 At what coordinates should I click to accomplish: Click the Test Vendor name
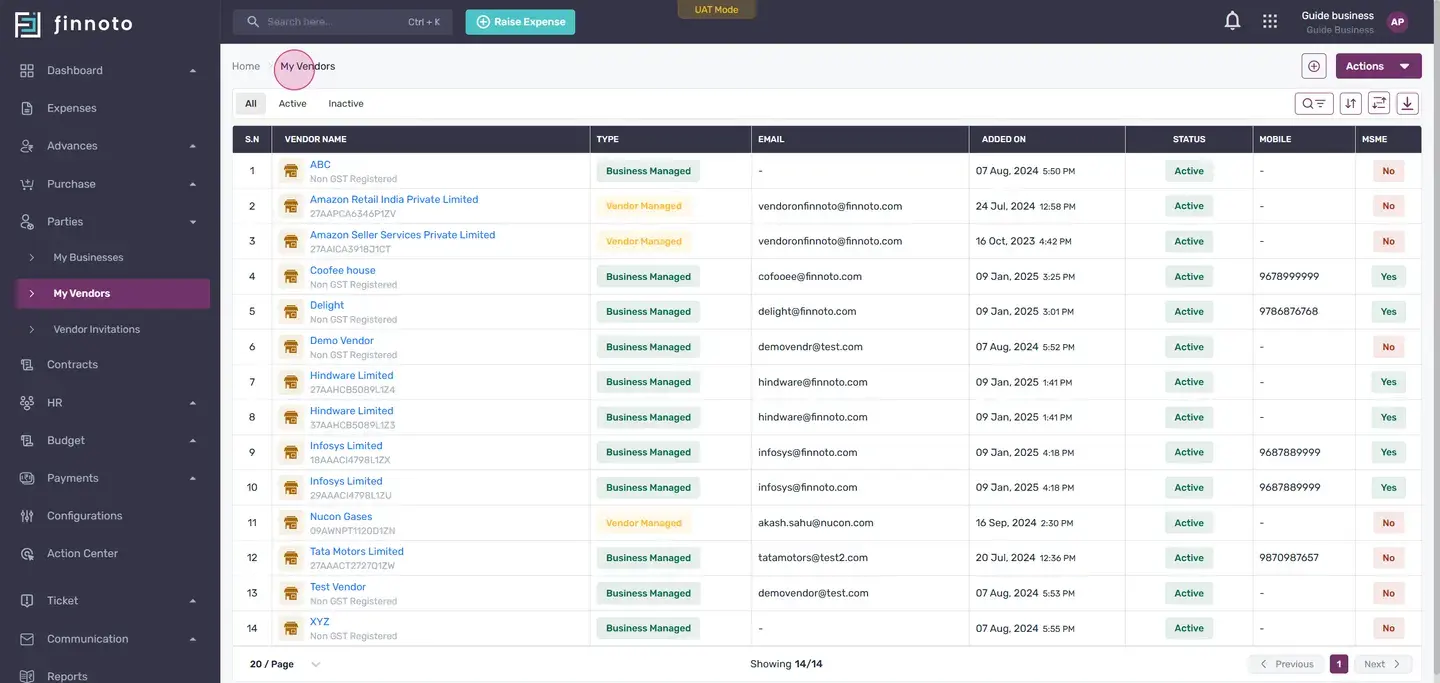pos(338,587)
